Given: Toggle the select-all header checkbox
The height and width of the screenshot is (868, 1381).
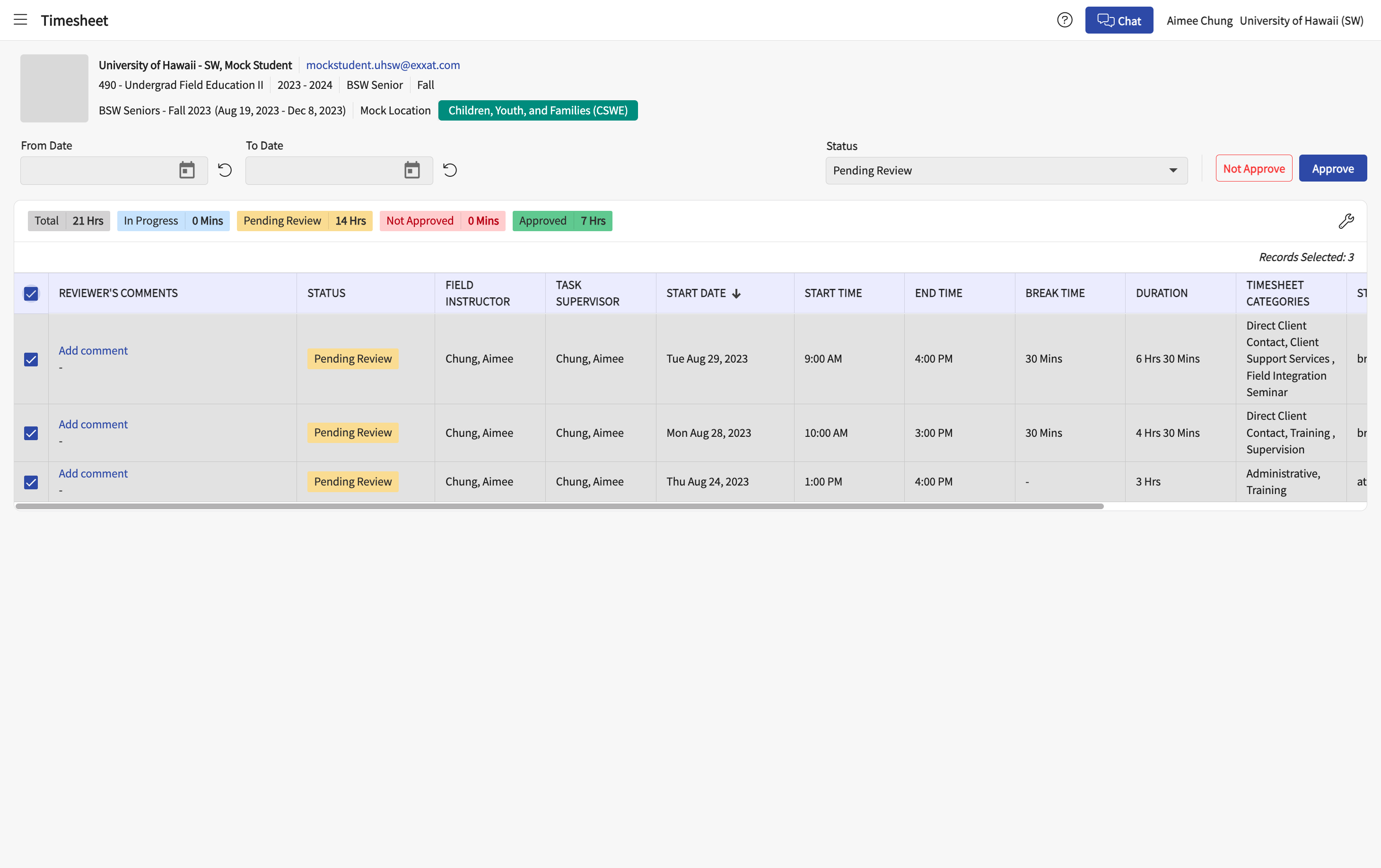Looking at the screenshot, I should [31, 294].
